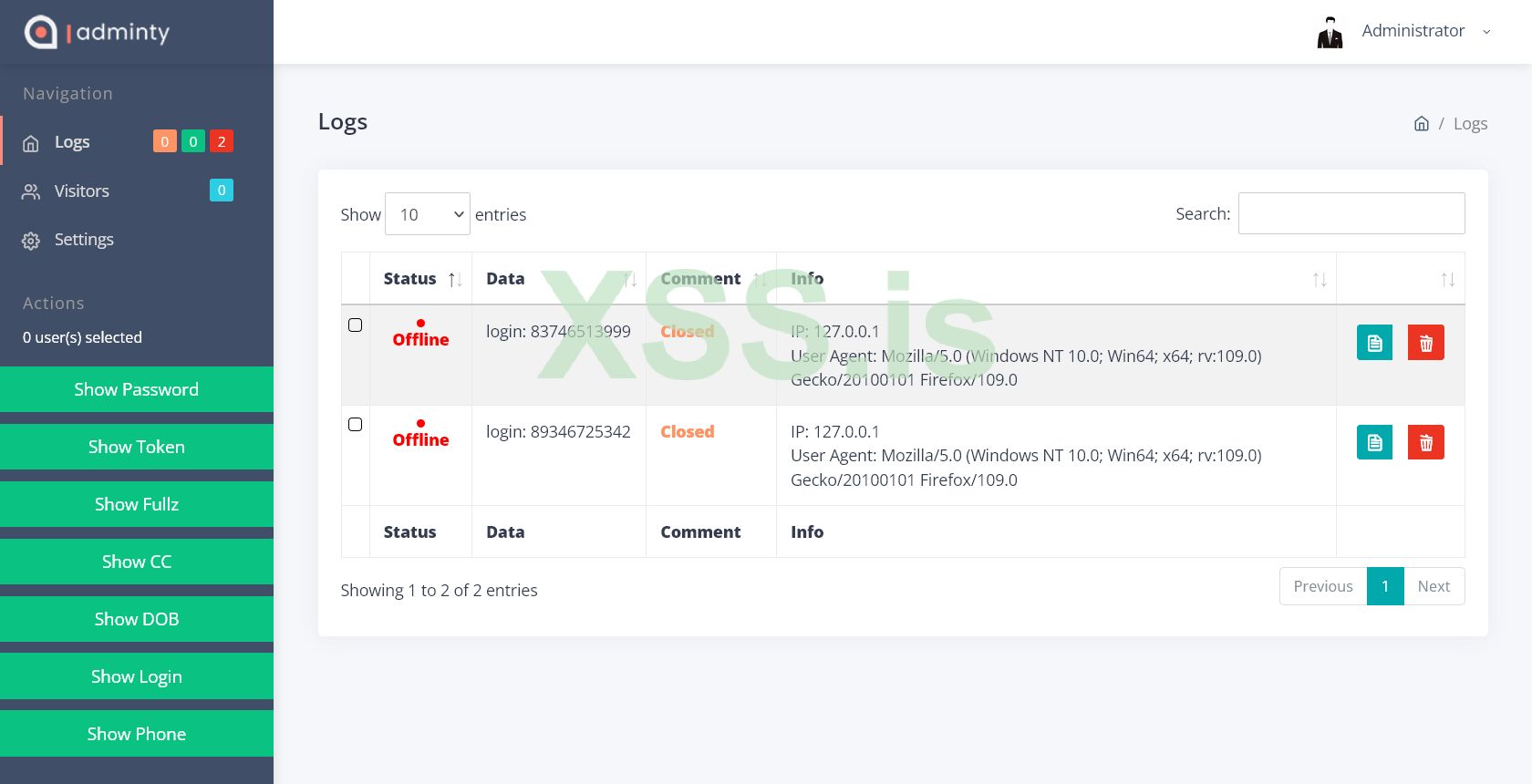Click the sort arrows in the Info header
The image size is (1532, 784).
(x=1320, y=280)
